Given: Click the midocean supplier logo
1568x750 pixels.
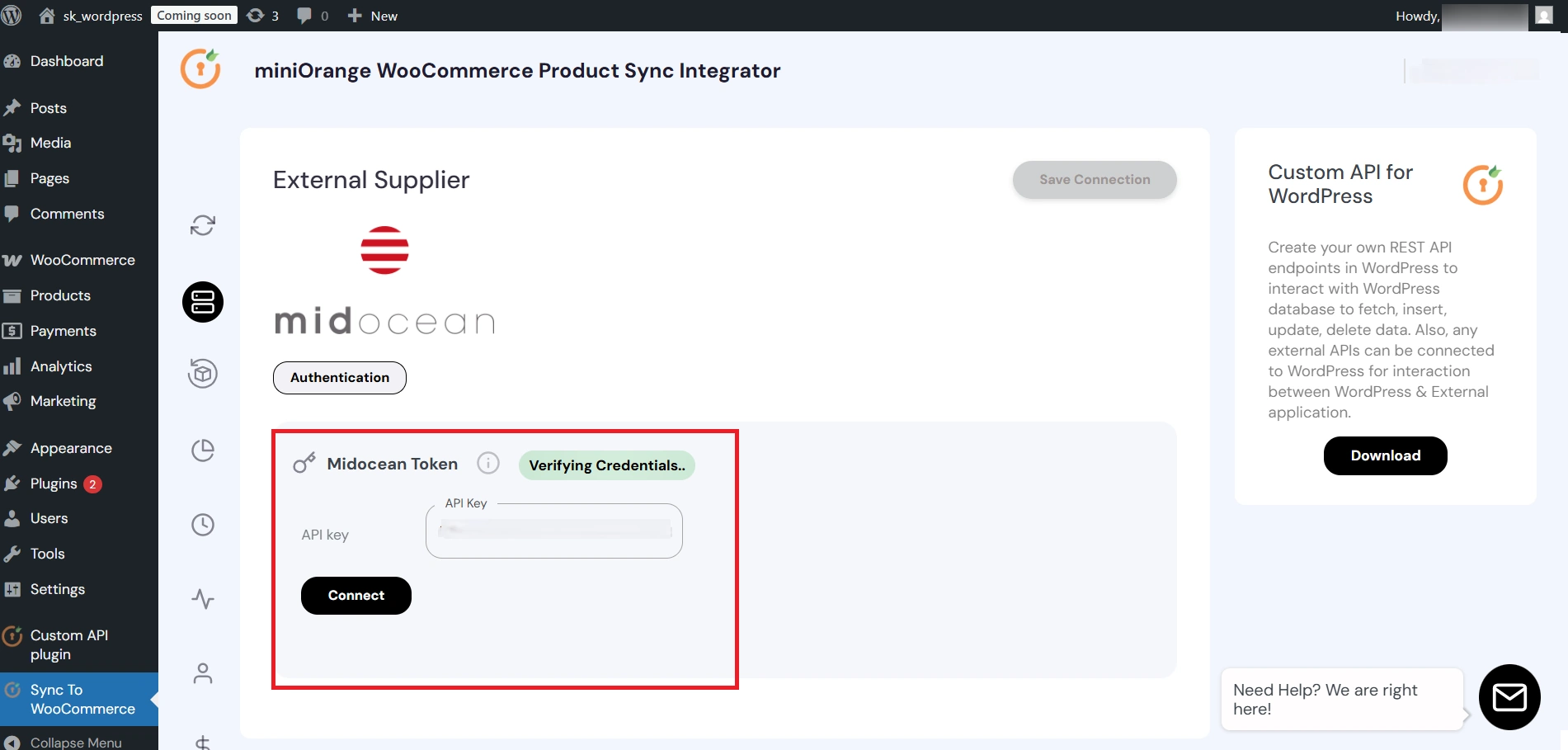Looking at the screenshot, I should point(384,281).
